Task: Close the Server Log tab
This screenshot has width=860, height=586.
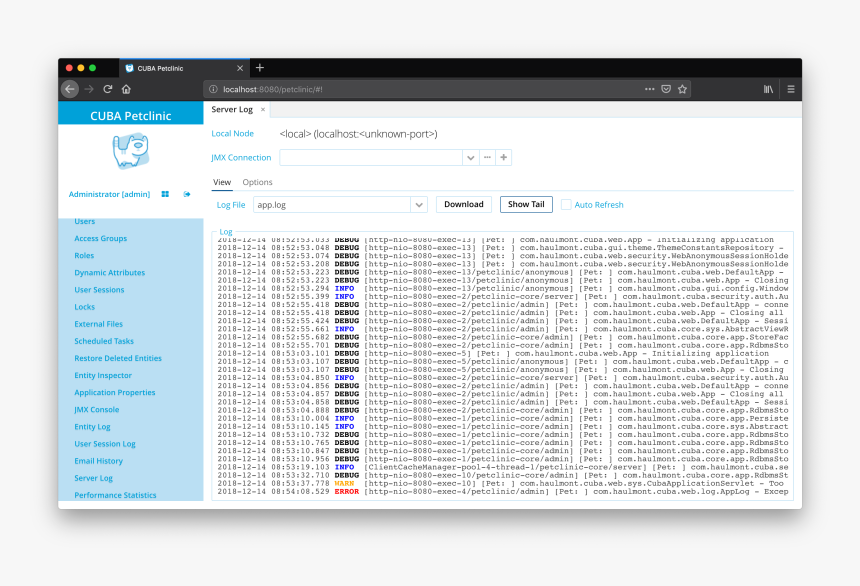Action: coord(263,110)
